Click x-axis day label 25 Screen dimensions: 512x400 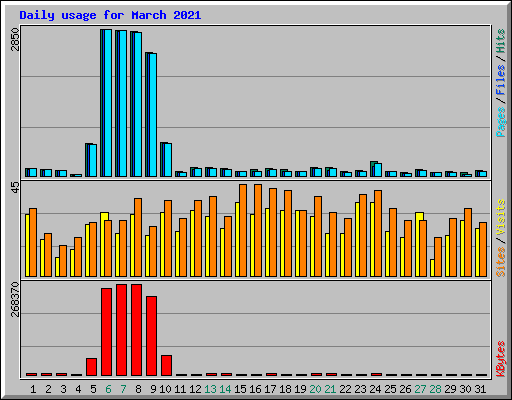pos(390,389)
